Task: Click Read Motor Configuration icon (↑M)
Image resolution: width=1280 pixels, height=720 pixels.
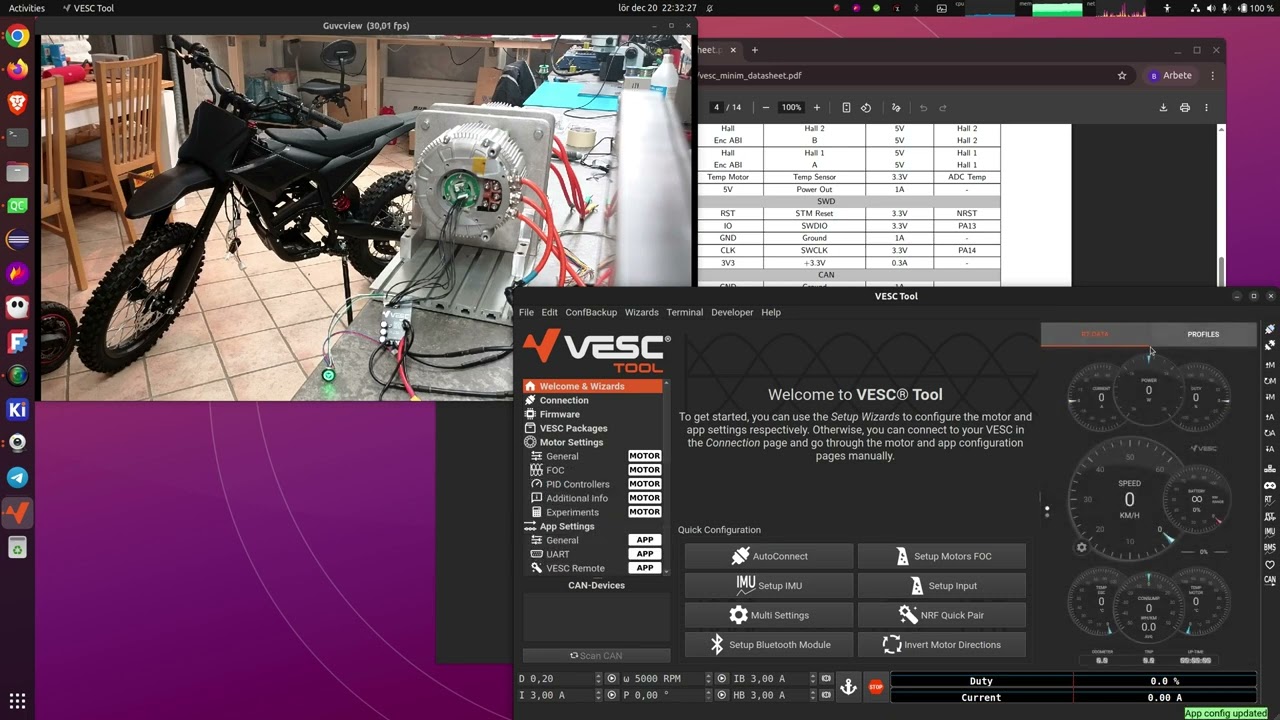Action: 1270,364
